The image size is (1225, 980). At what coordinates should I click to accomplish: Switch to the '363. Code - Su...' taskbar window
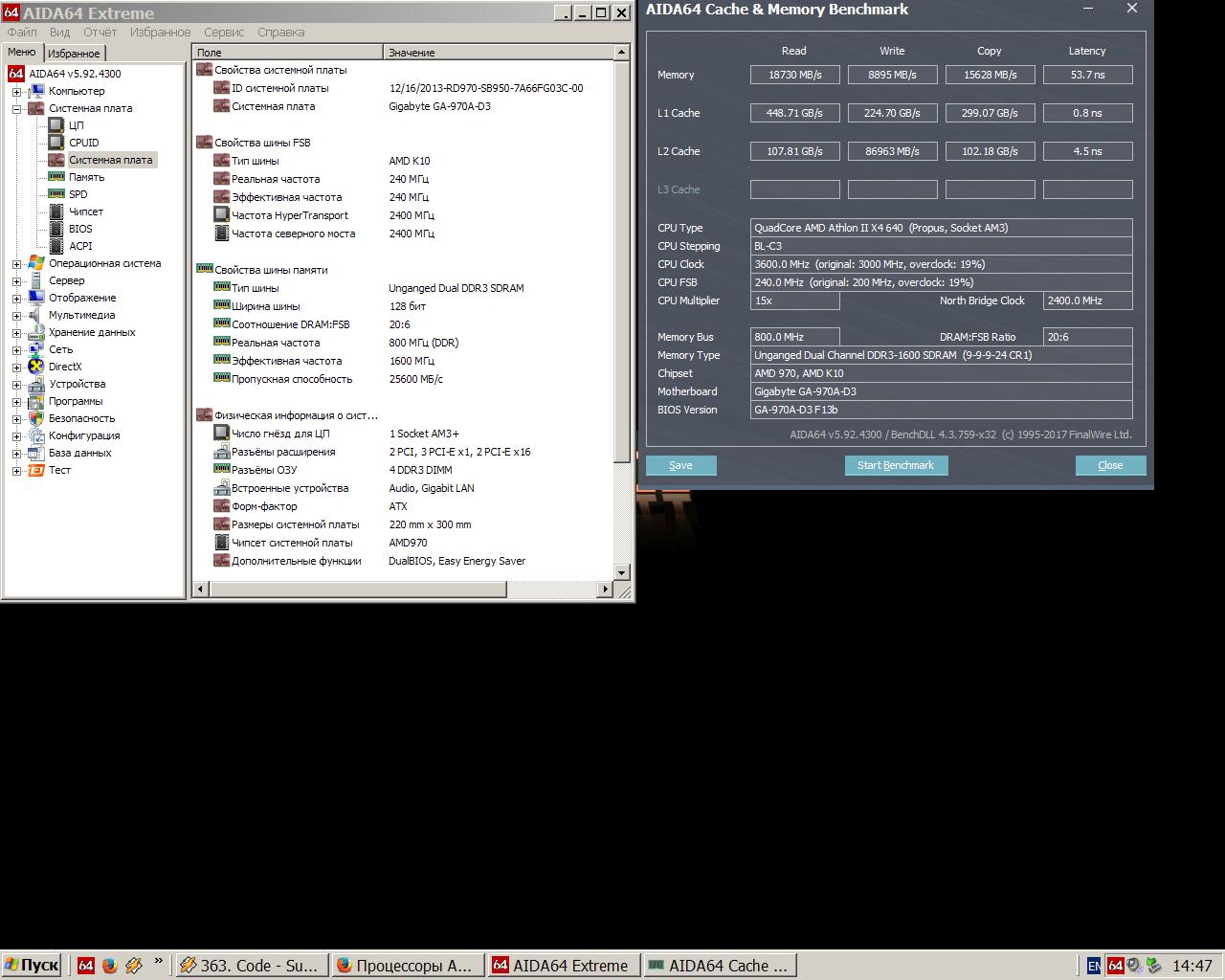[252, 966]
